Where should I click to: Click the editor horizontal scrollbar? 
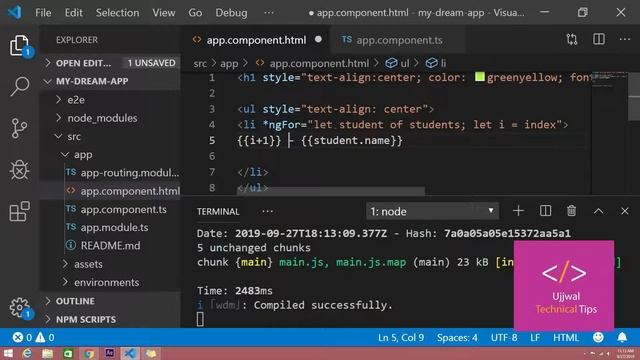[331, 191]
